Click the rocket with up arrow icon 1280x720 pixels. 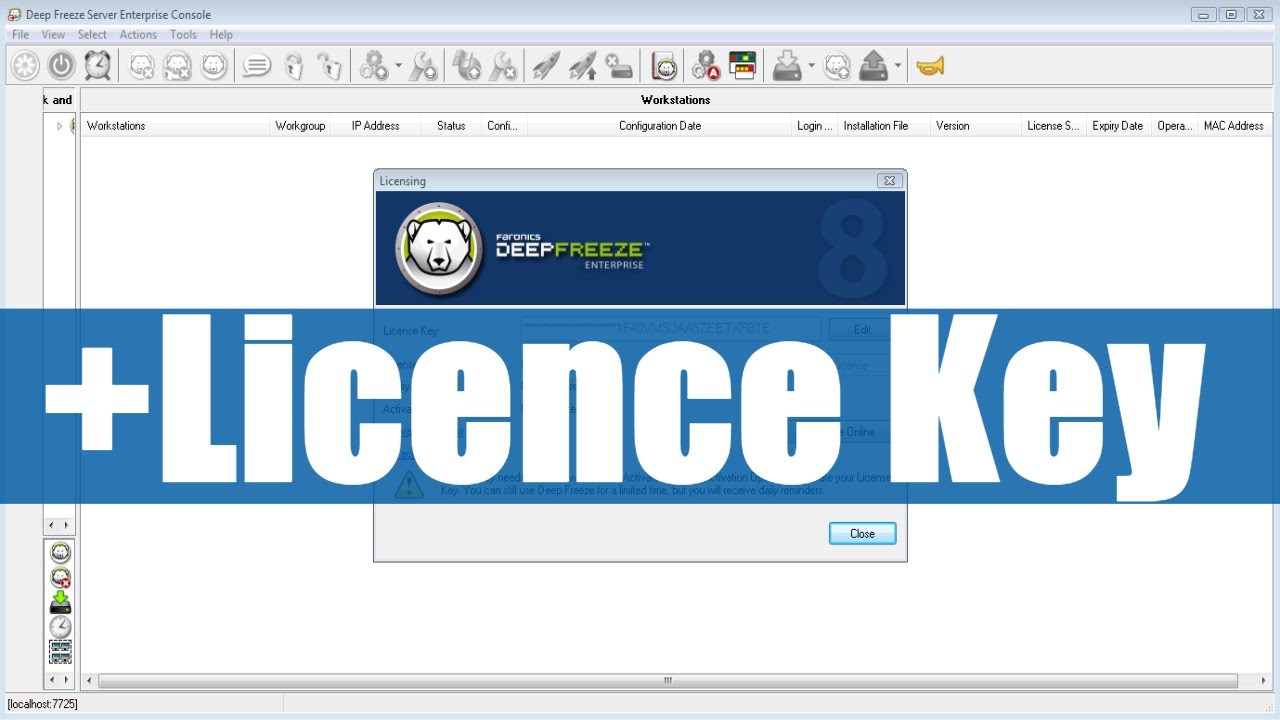click(583, 66)
